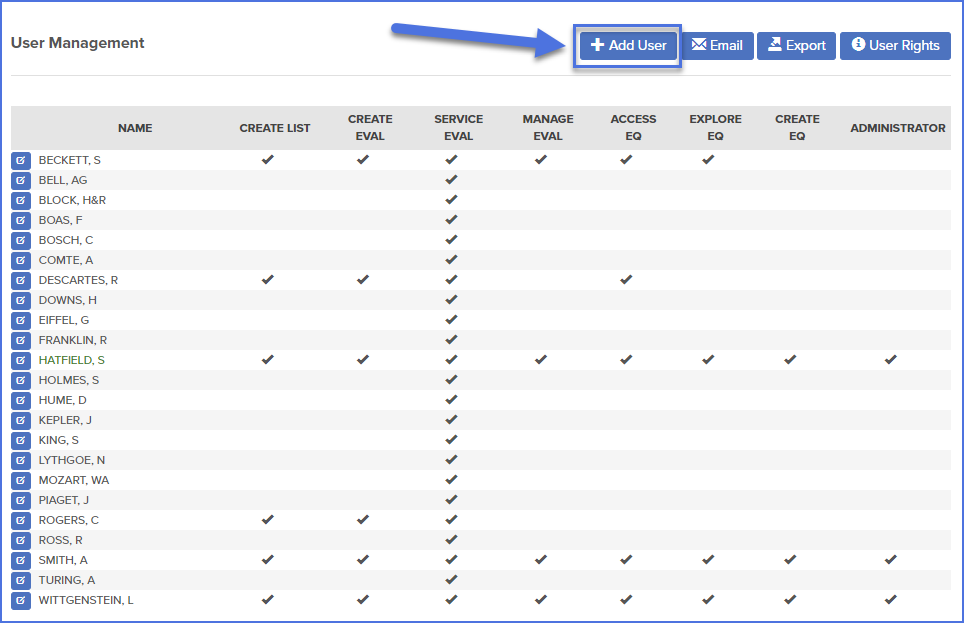Toggle Administrator checkmark for SMITH, A
This screenshot has height=623, width=964.
pyautogui.click(x=890, y=560)
